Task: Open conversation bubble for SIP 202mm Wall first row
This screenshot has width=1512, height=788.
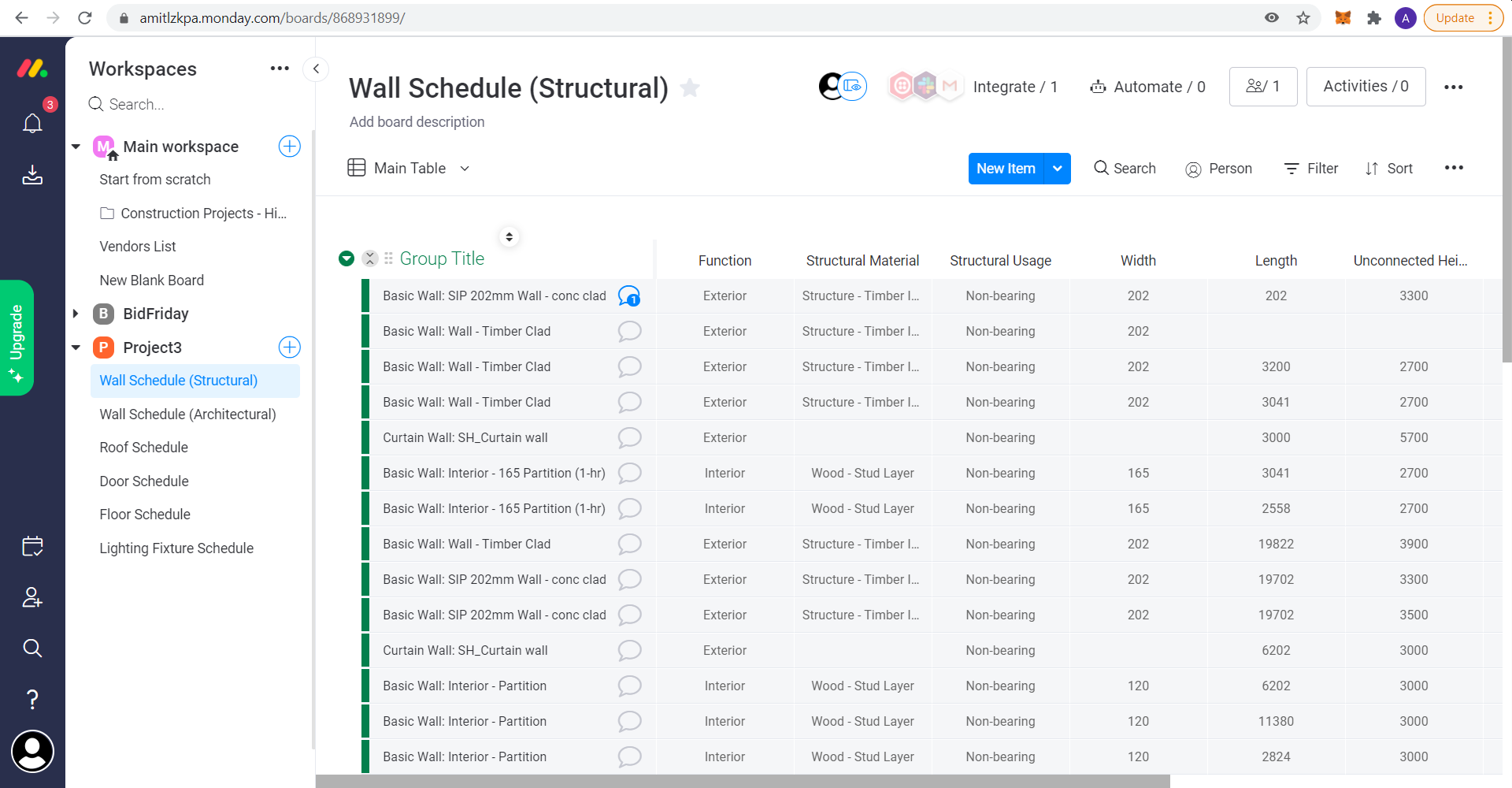Action: (x=629, y=296)
